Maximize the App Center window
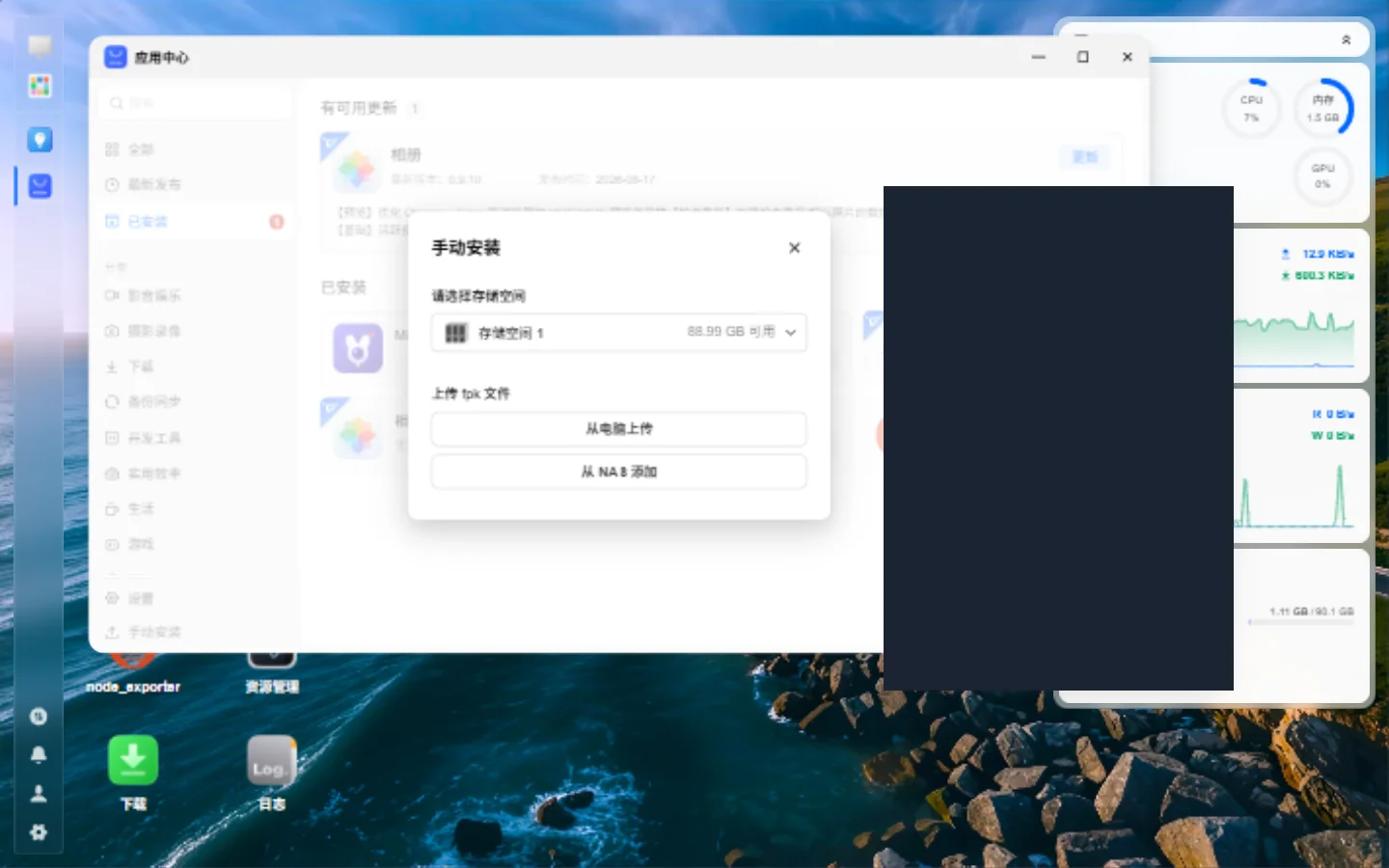Screen dimensions: 1389x868 coord(1083,57)
